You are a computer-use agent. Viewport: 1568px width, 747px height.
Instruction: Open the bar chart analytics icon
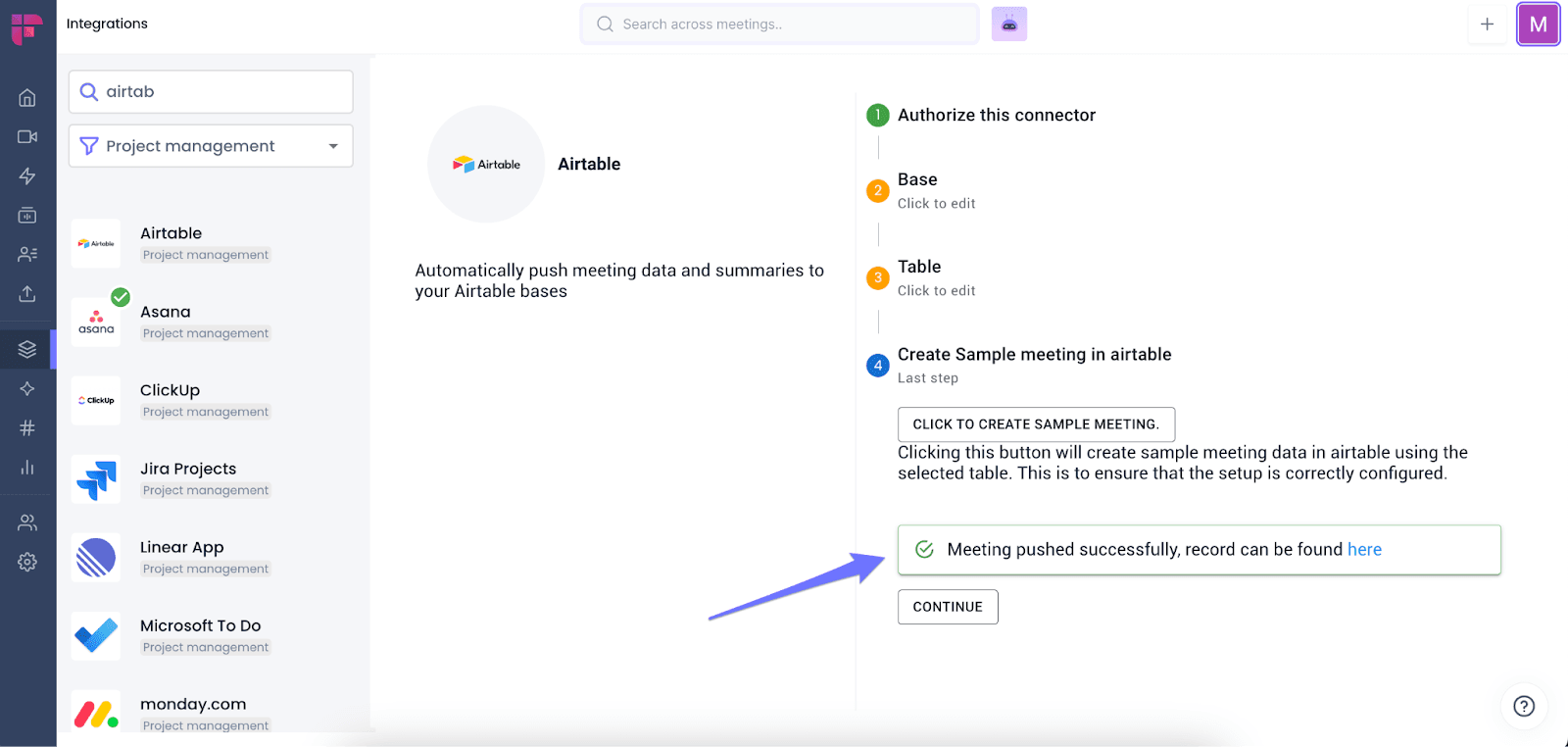tap(27, 467)
